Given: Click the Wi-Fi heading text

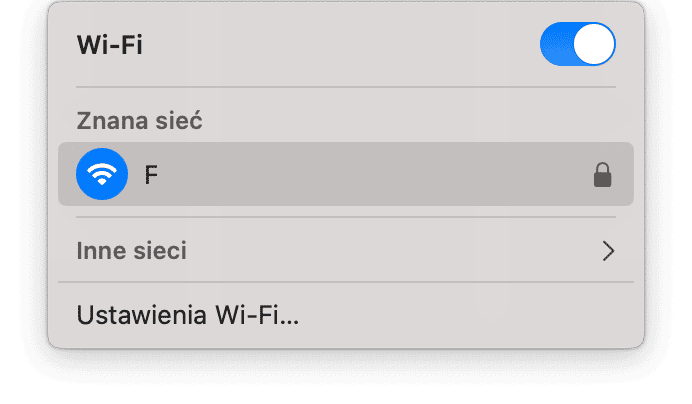Looking at the screenshot, I should [x=110, y=46].
